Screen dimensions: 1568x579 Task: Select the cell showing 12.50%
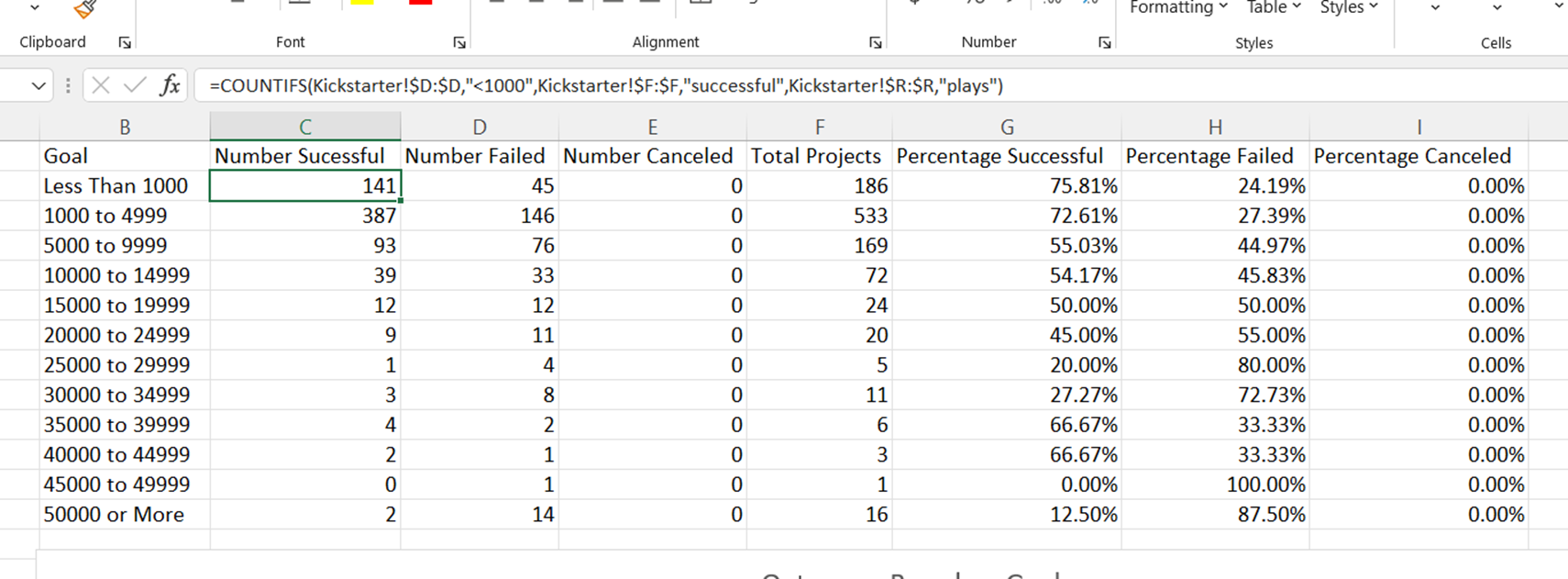tap(1007, 515)
